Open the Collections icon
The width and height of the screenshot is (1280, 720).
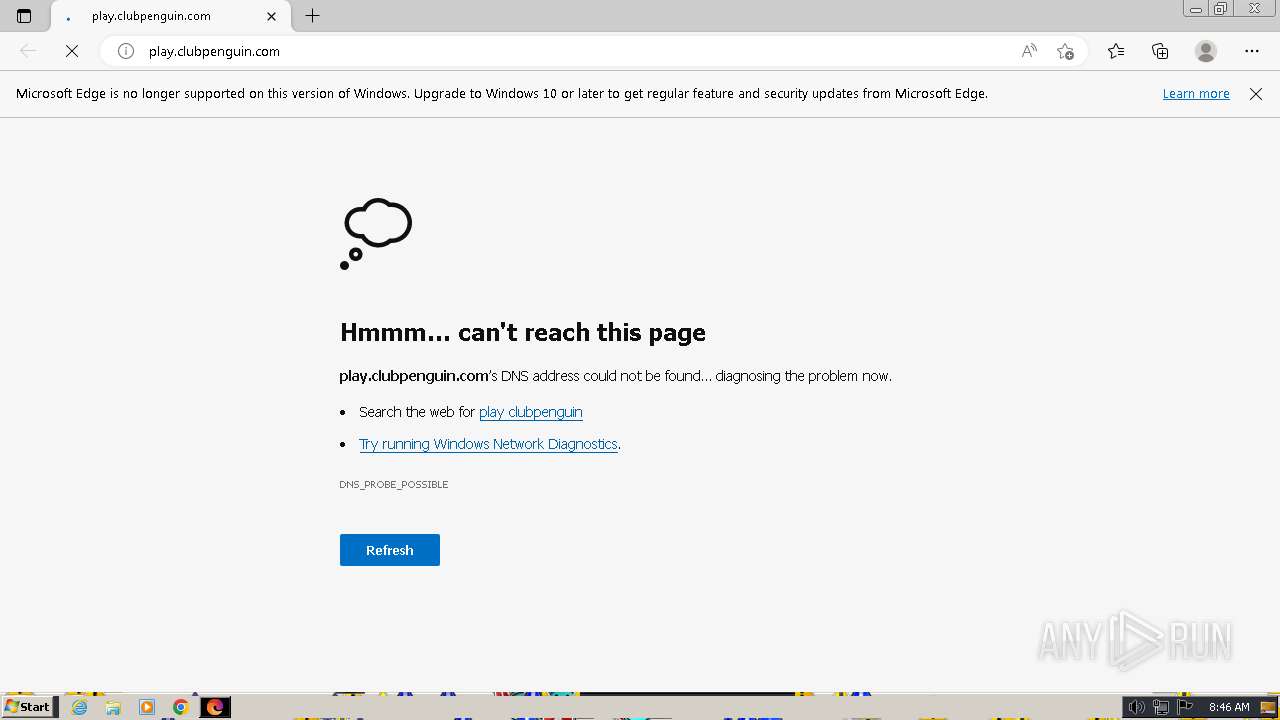pos(1160,51)
